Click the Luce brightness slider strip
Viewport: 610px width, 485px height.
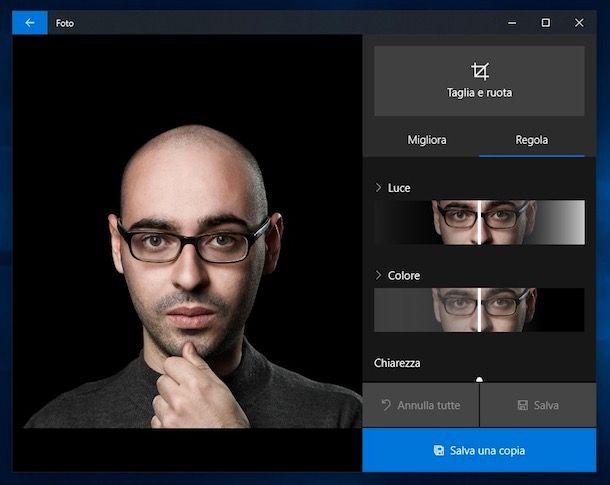pyautogui.click(x=479, y=222)
